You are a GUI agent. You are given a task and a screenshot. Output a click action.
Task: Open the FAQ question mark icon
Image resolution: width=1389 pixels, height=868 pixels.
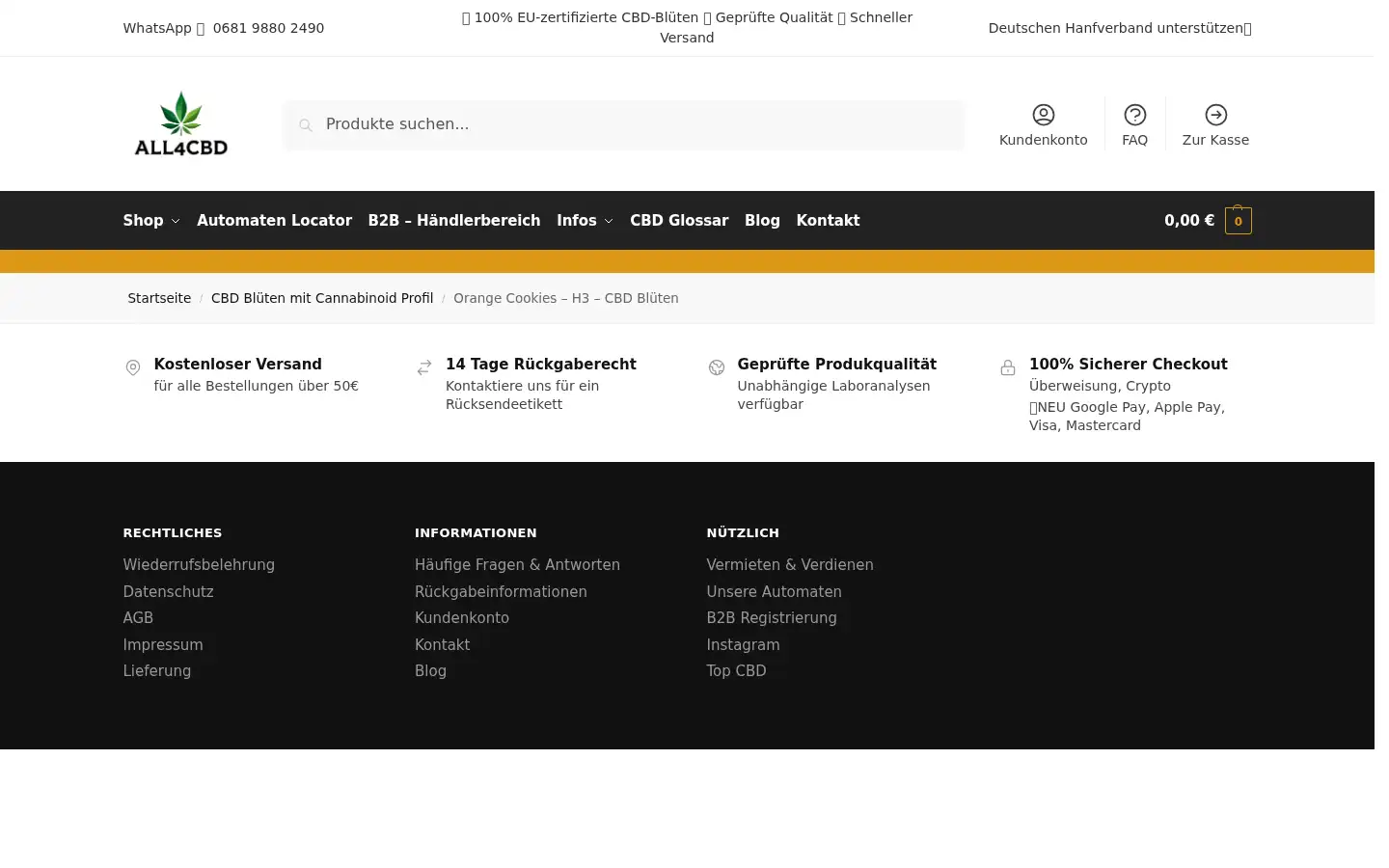pyautogui.click(x=1135, y=115)
